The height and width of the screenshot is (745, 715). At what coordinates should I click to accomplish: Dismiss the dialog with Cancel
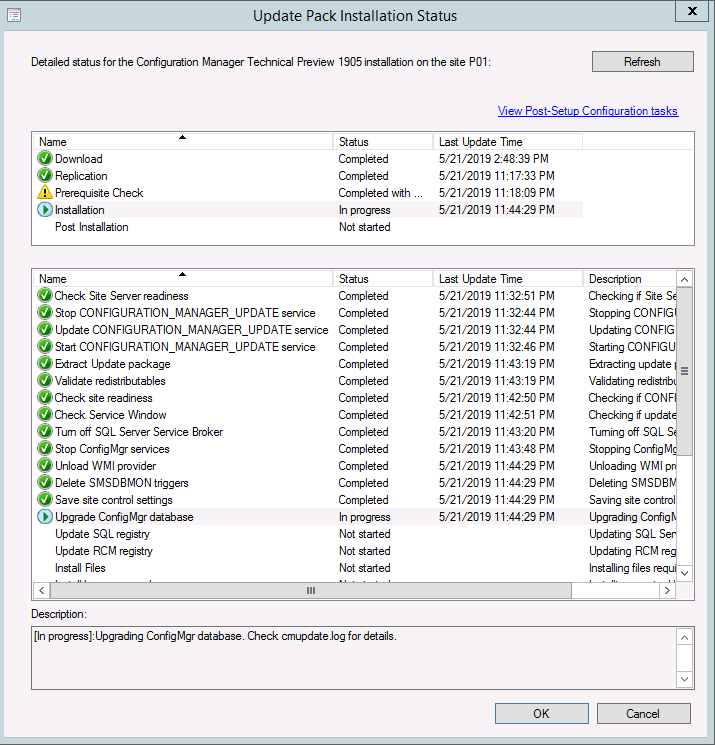click(643, 714)
